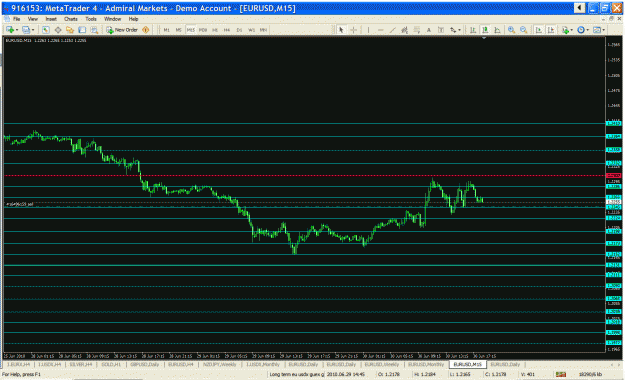Select the '#16496155 sell' order line label
The height and width of the screenshot is (380, 625).
[x=19, y=204]
